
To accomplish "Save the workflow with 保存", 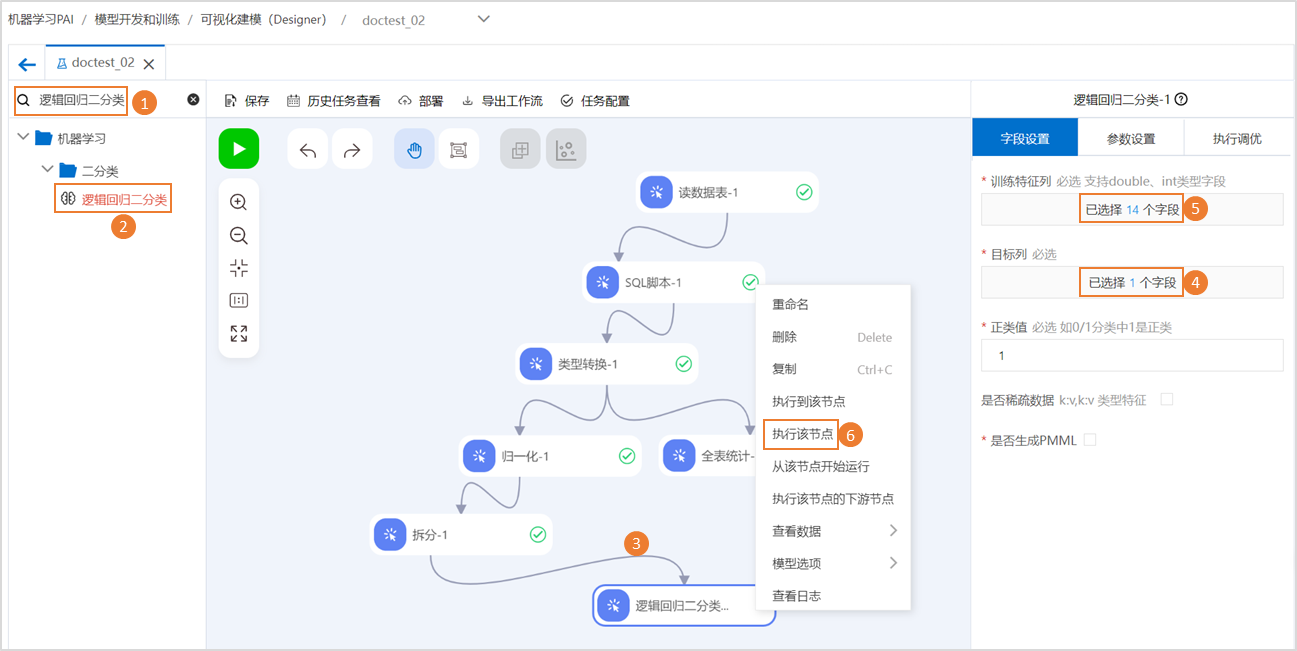I will click(245, 99).
